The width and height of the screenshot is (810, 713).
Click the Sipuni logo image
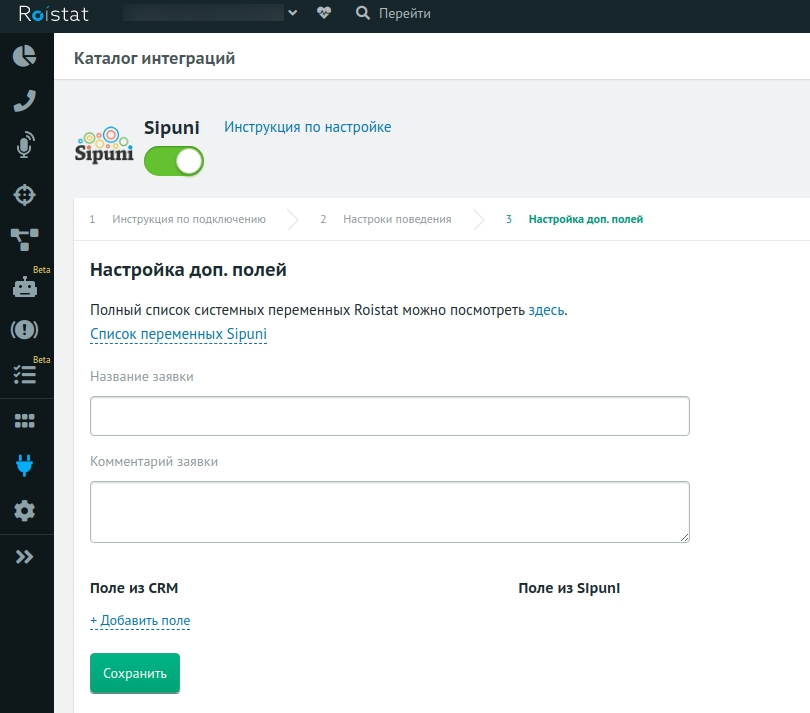[x=104, y=145]
